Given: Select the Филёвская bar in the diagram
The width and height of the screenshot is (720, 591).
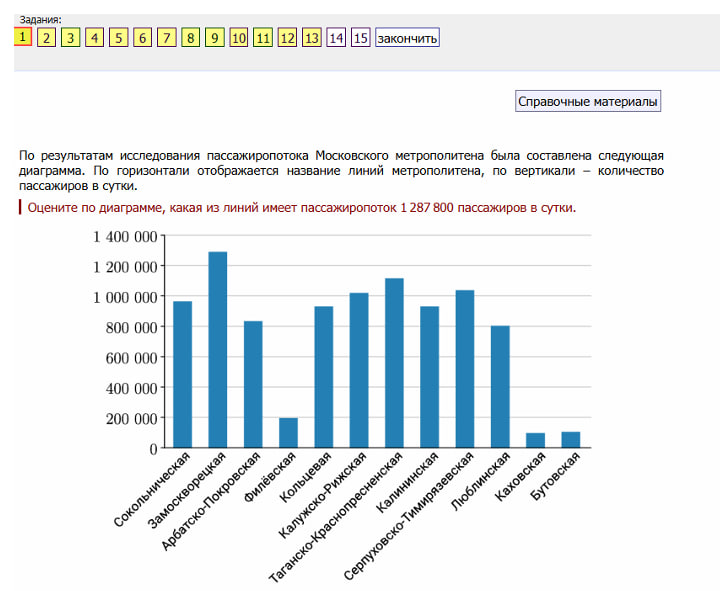Looking at the screenshot, I should coord(288,433).
